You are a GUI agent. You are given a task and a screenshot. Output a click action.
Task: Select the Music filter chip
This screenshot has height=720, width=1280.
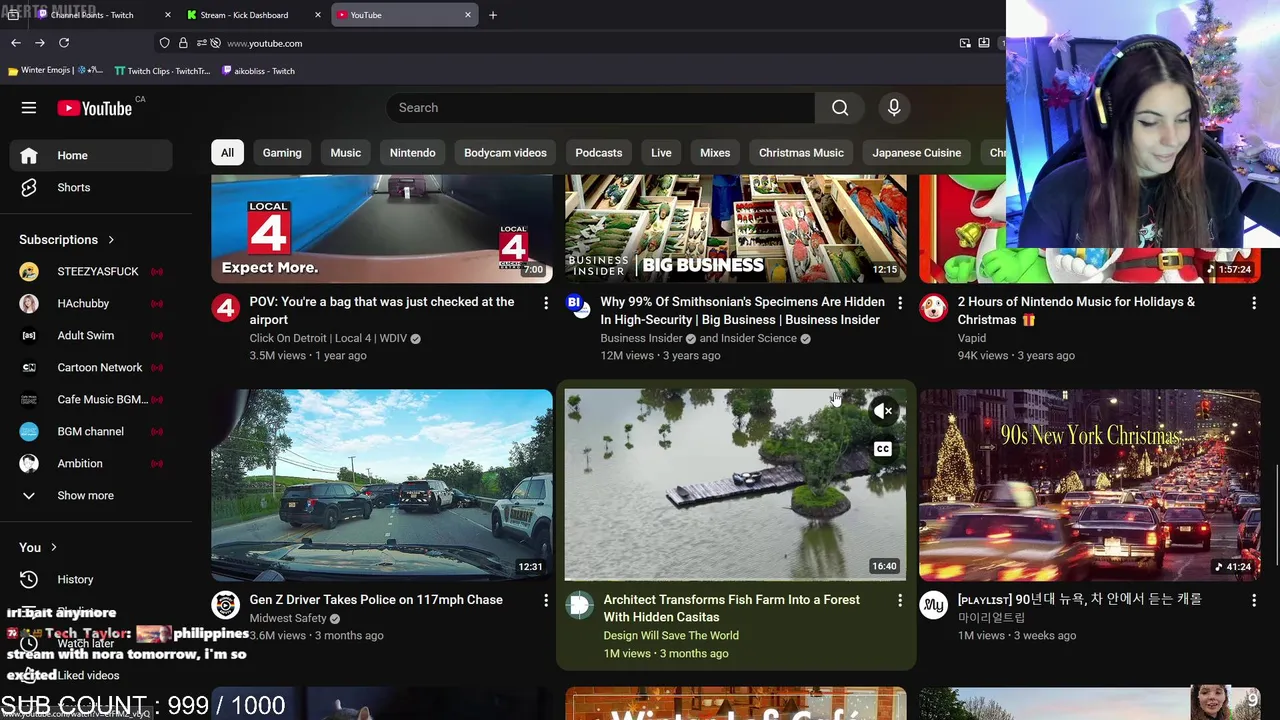[x=346, y=153]
